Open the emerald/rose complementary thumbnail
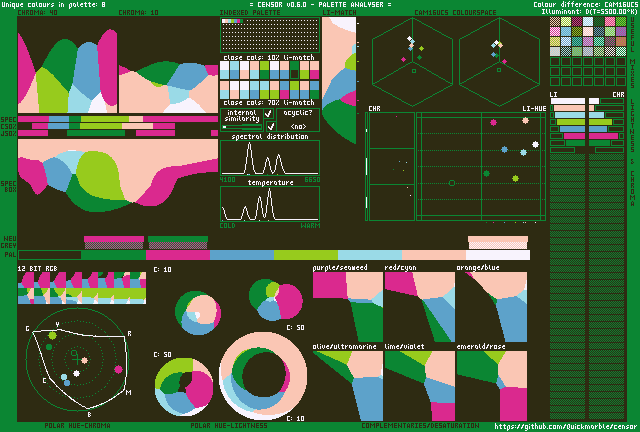 click(492, 386)
